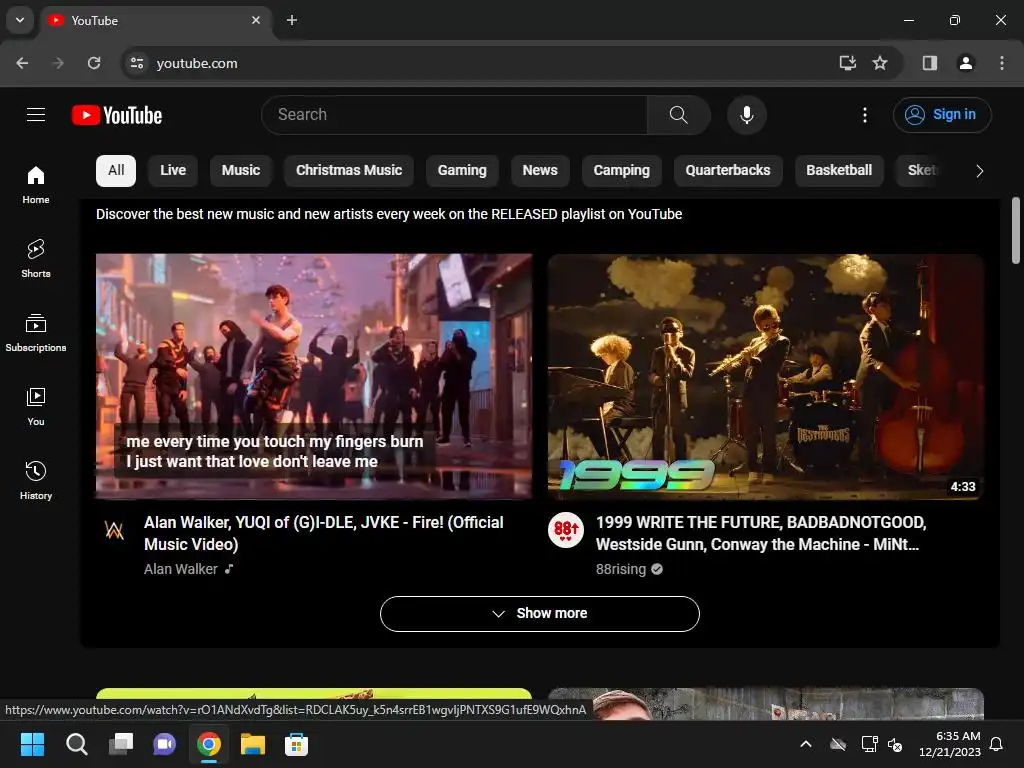1024x768 pixels.
Task: Click the YouTube logo
Action: coord(117,115)
